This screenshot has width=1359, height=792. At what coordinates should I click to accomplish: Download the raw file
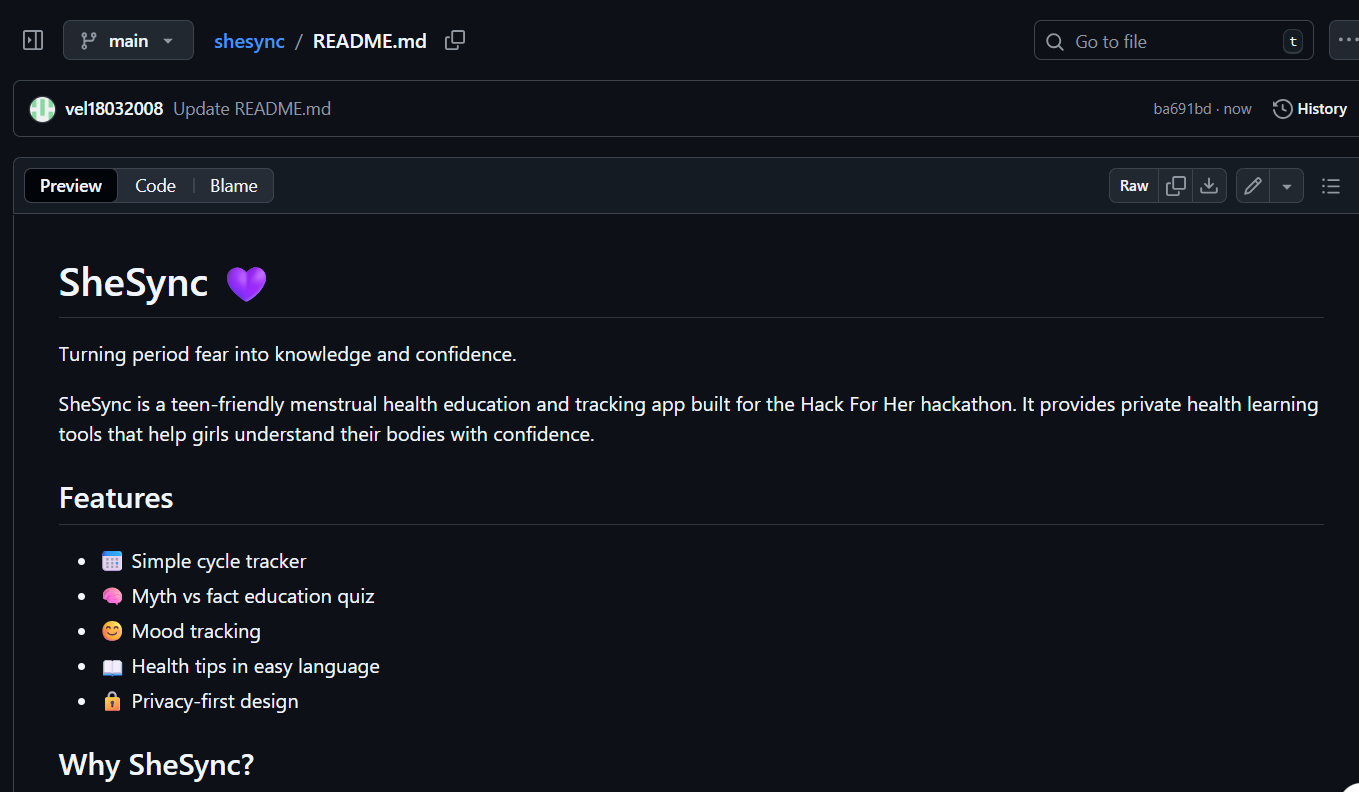tap(1209, 186)
